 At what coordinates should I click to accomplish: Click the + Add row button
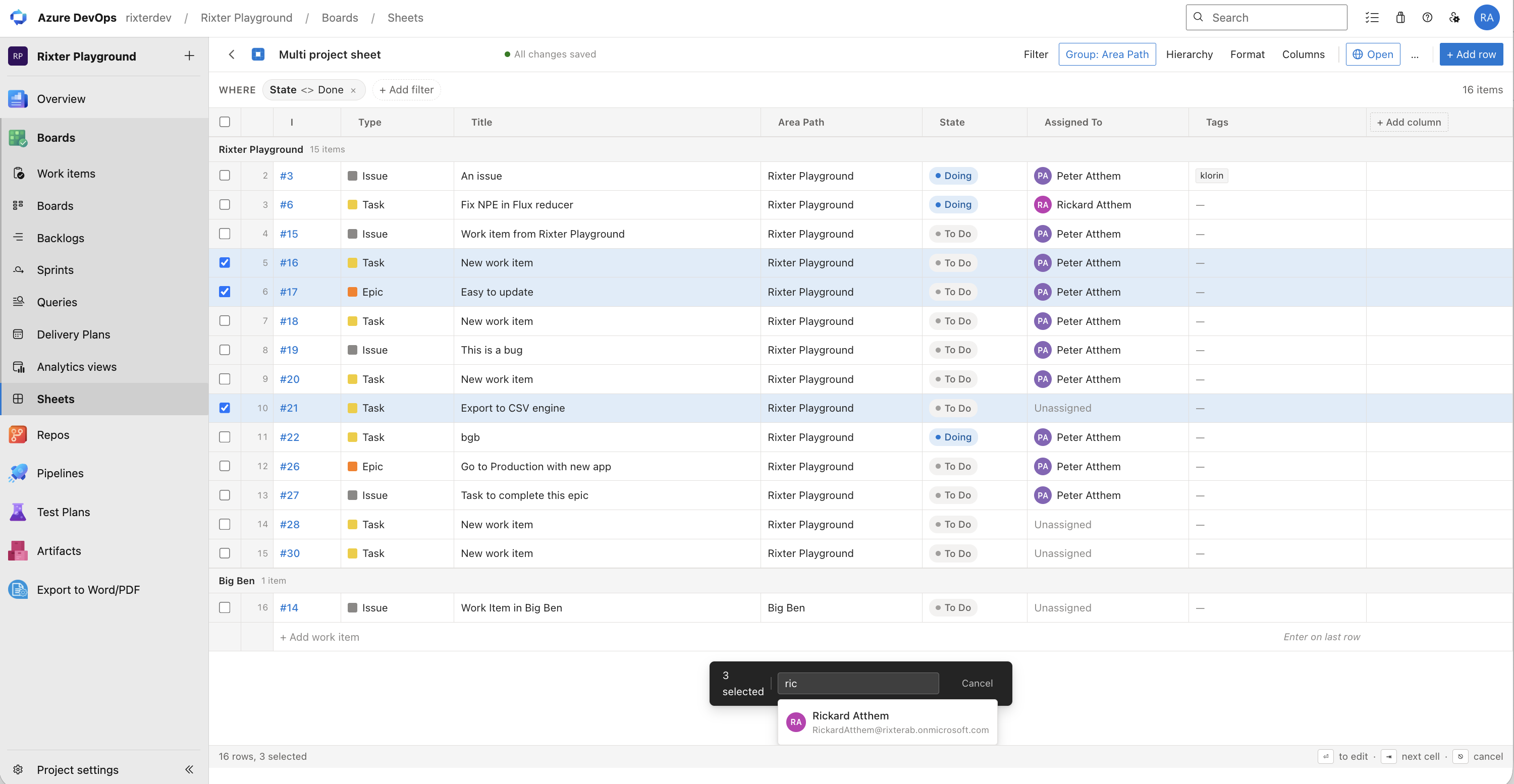(x=1471, y=54)
